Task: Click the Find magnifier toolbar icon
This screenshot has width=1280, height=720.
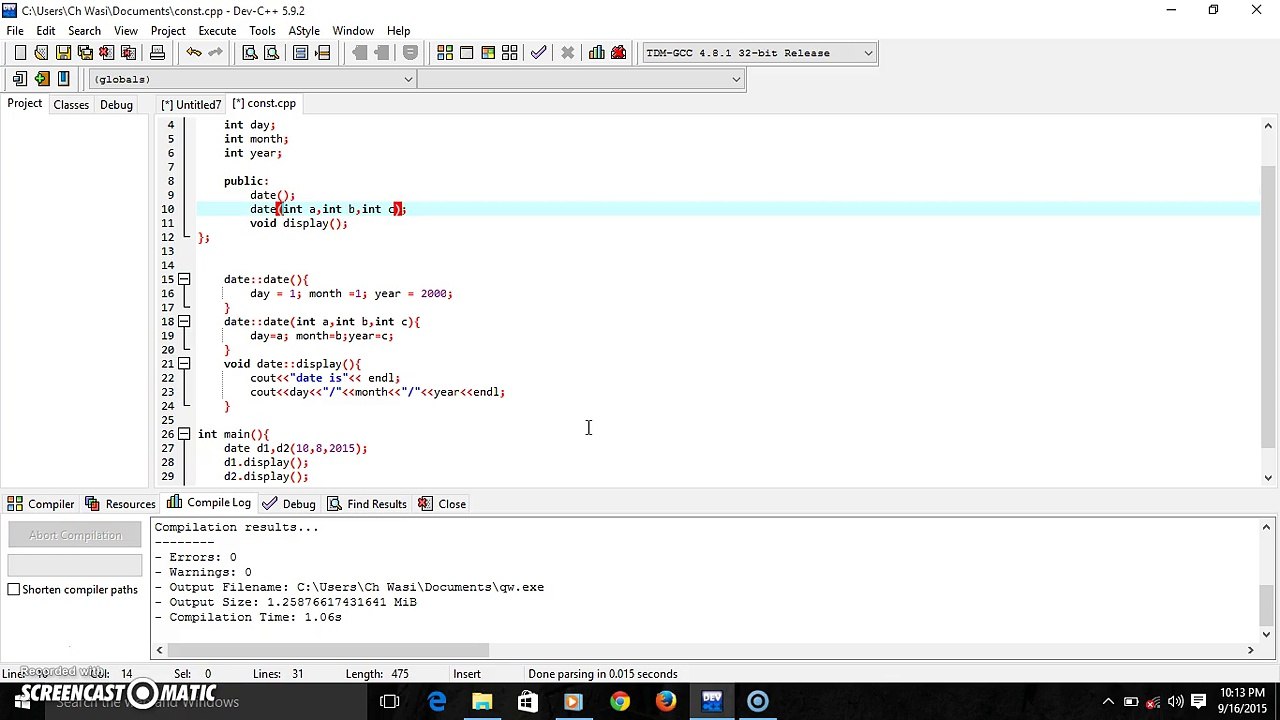Action: pos(250,53)
